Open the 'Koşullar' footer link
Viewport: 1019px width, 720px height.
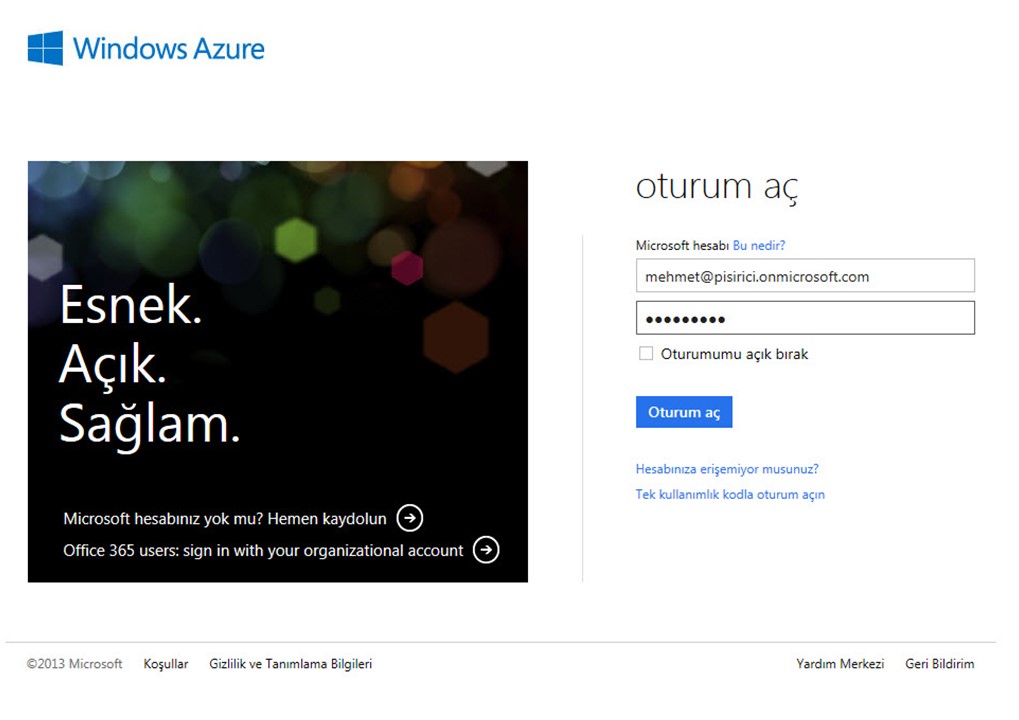[166, 664]
